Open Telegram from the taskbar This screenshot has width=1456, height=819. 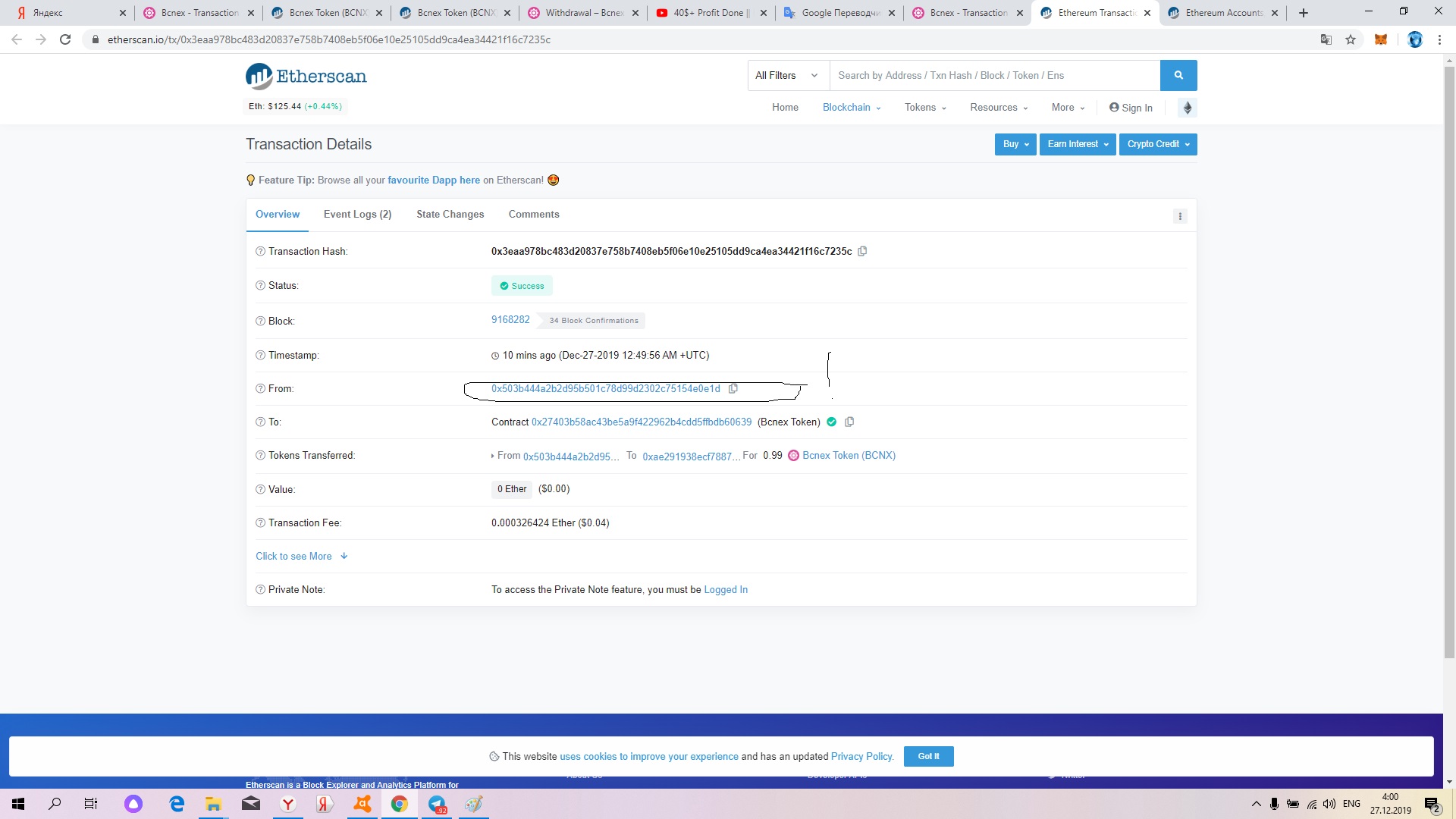click(x=438, y=805)
